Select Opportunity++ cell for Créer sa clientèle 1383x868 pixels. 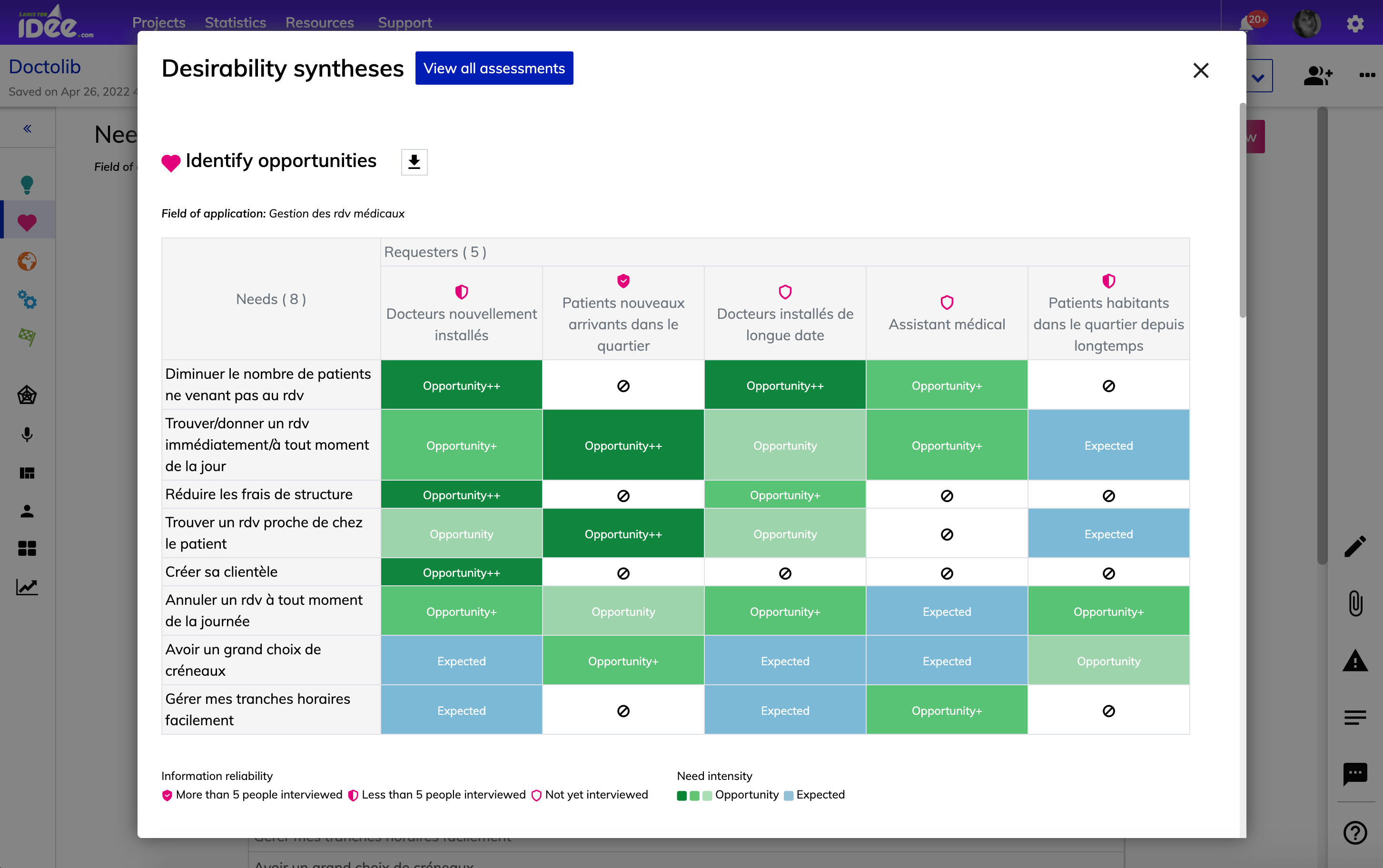[x=462, y=572]
